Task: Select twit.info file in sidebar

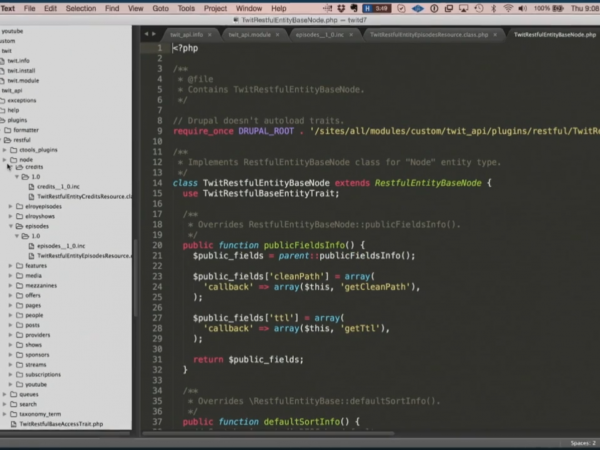Action: coord(18,61)
